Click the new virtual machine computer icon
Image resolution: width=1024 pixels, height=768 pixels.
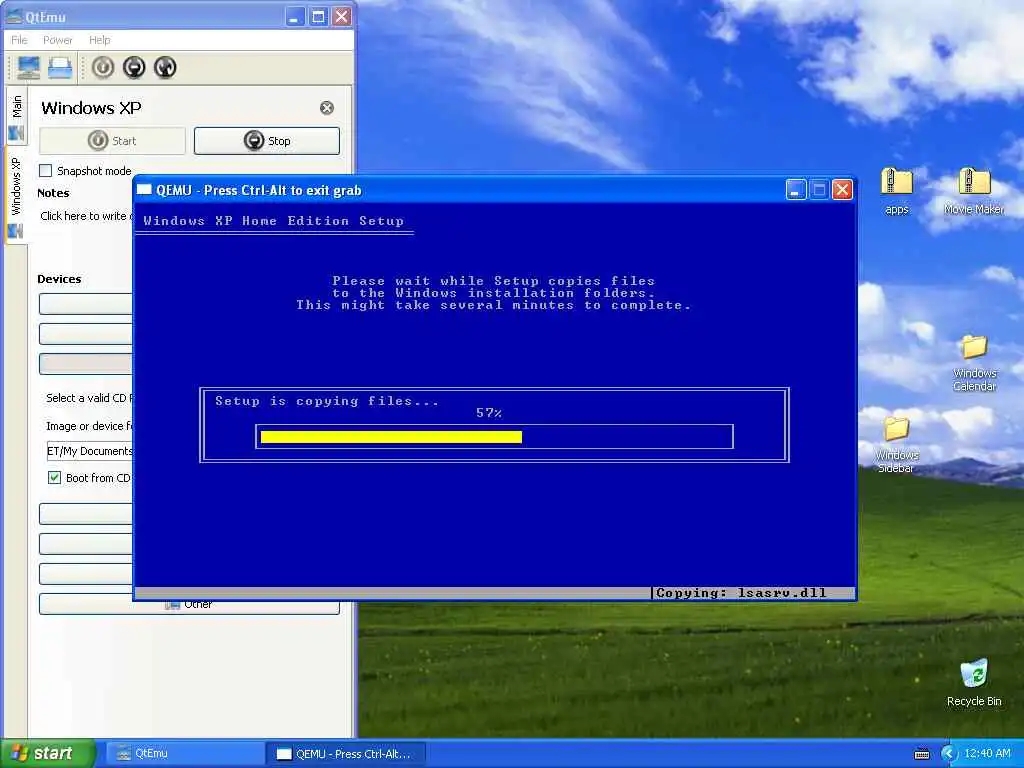pyautogui.click(x=28, y=67)
